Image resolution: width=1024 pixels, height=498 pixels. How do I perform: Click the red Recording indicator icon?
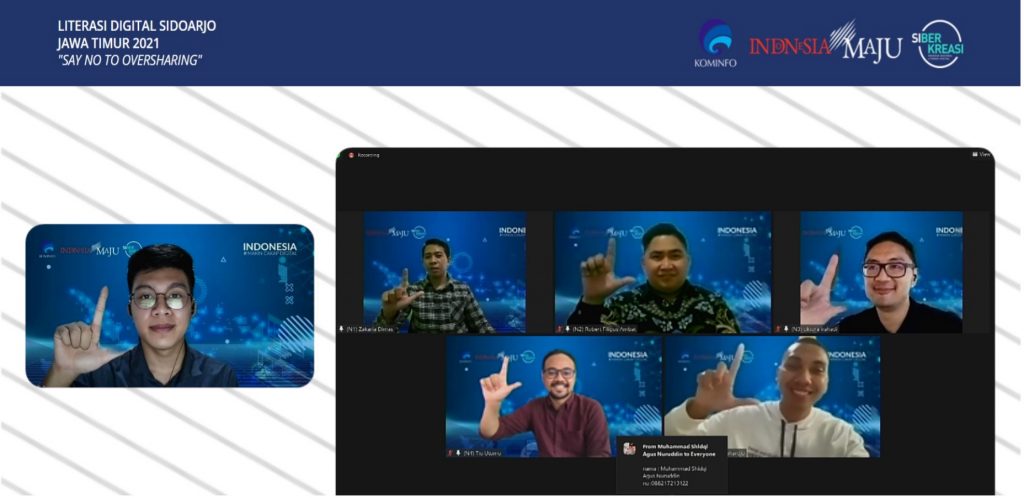coord(351,155)
